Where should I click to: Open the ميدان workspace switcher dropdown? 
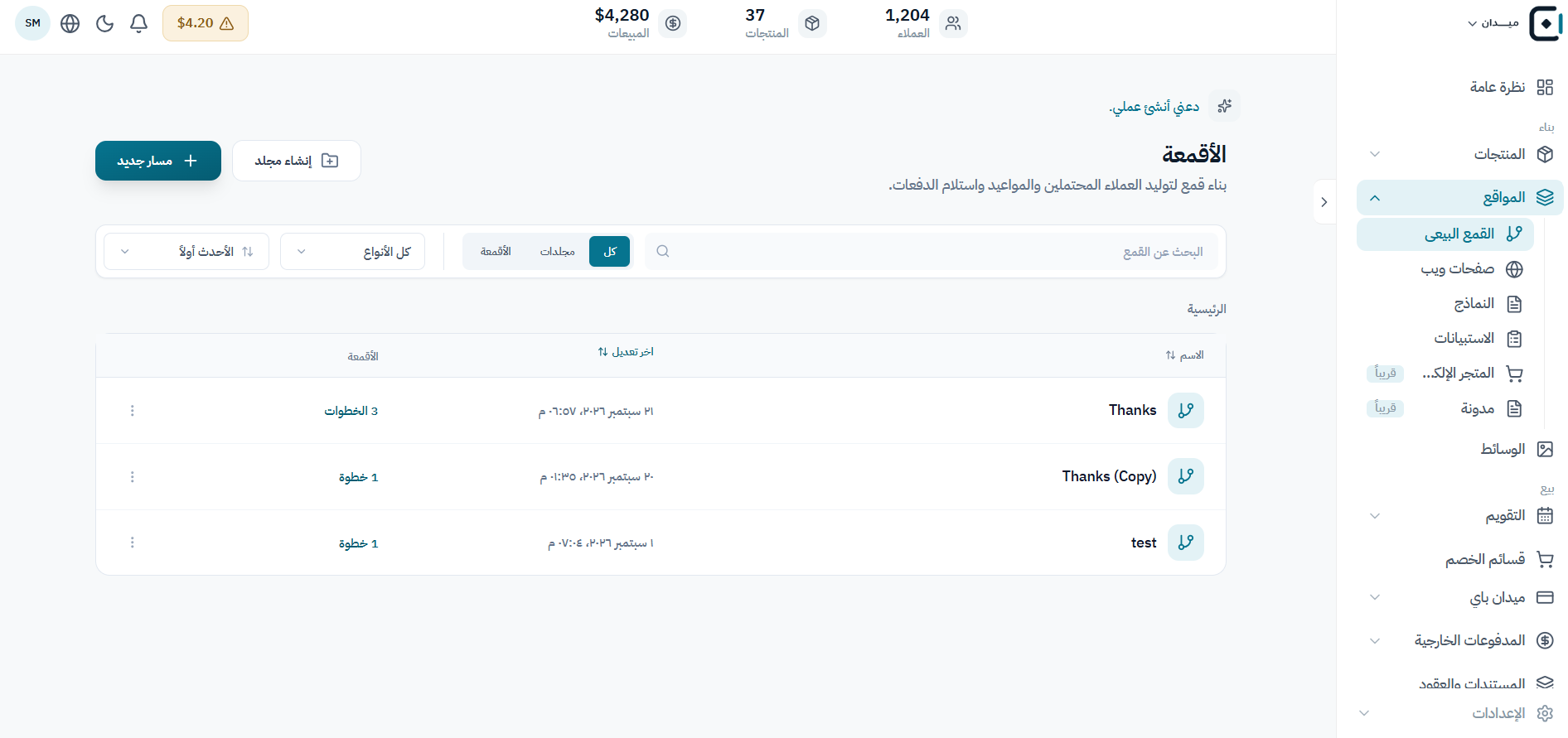click(x=1493, y=23)
